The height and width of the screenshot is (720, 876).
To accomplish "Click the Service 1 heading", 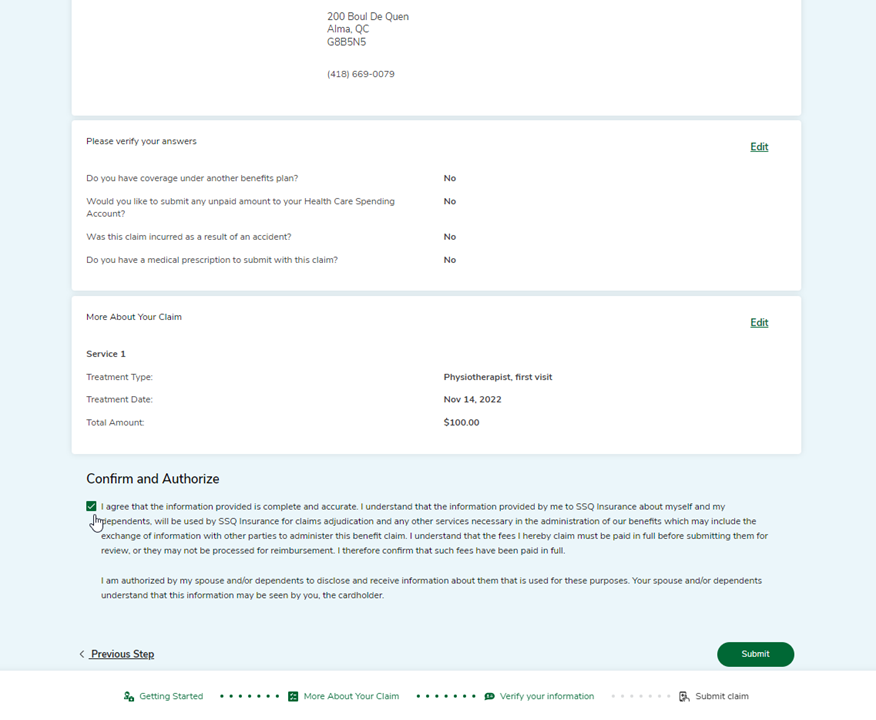I will coord(106,354).
